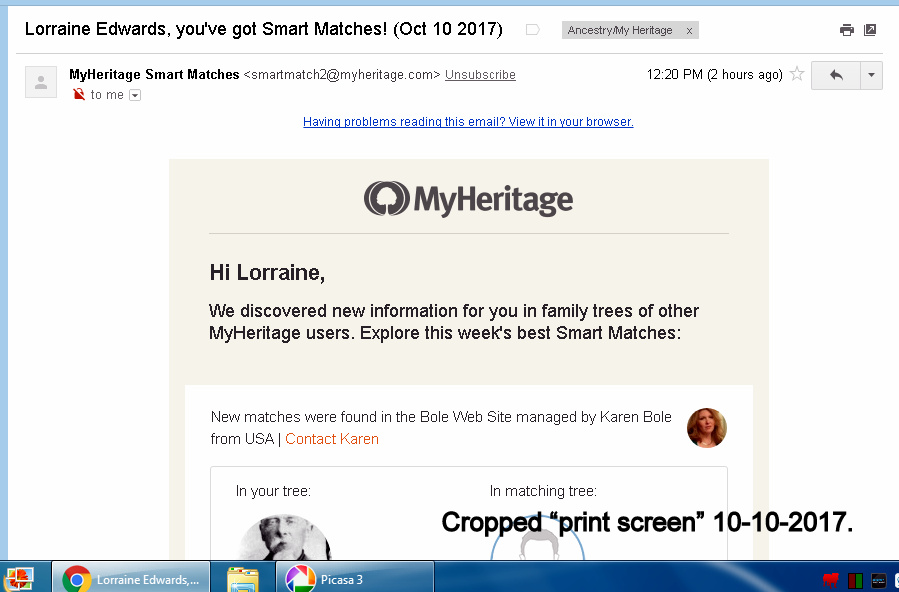Open the Windows Start button
Image resolution: width=899 pixels, height=592 pixels.
tap(19, 578)
